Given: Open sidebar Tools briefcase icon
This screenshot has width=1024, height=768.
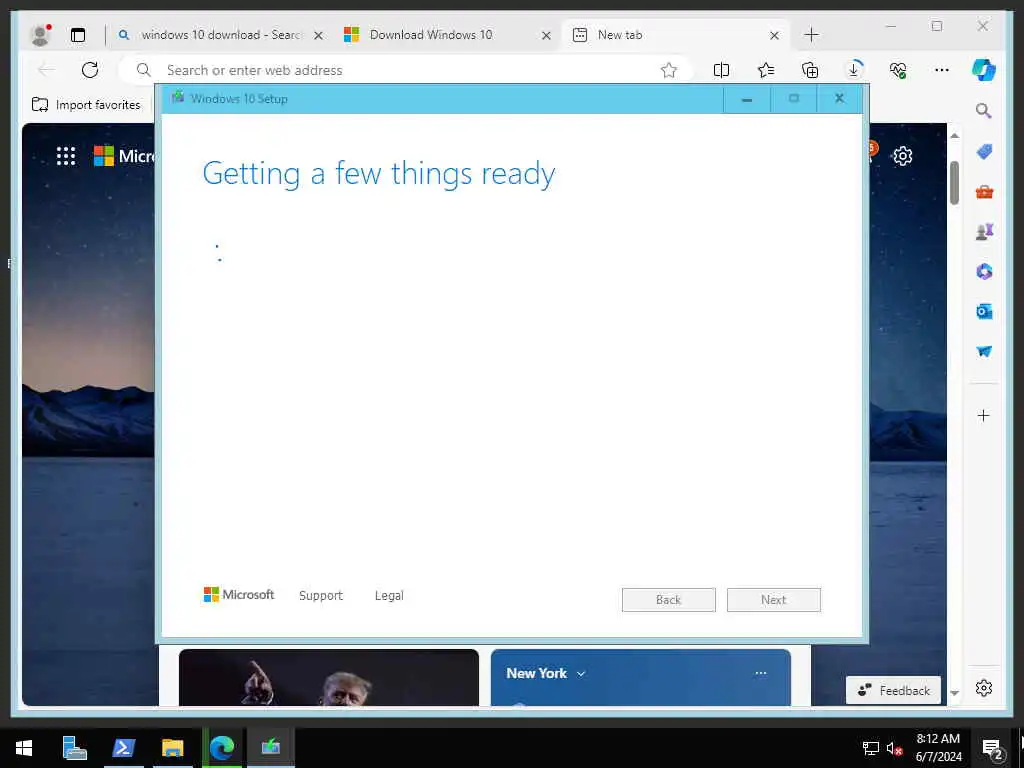Looking at the screenshot, I should point(984,192).
